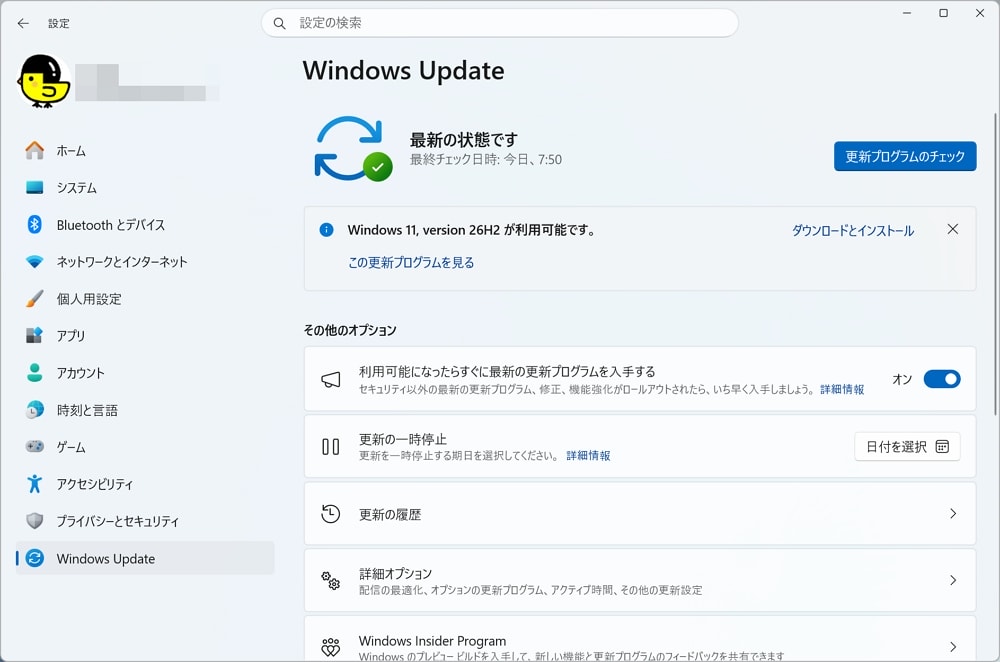Viewport: 1000px width, 662px height.
Task: Click the 設定の検索 search field
Action: point(500,23)
